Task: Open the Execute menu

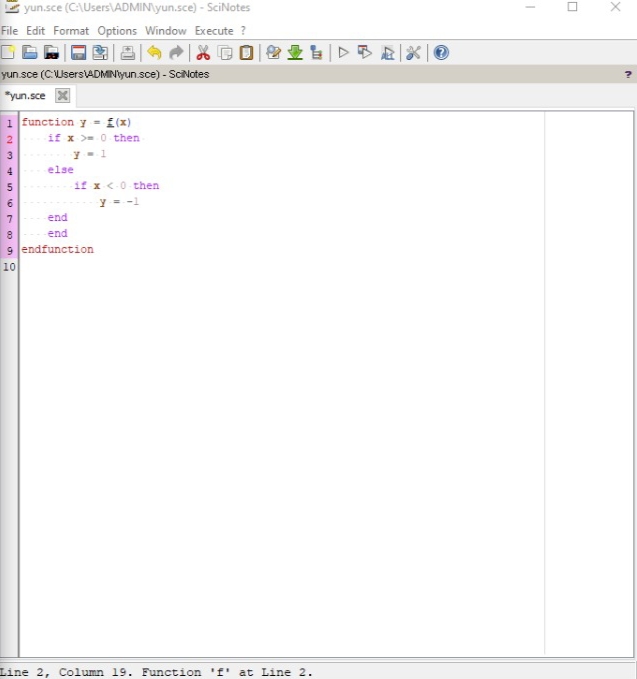Action: (x=214, y=31)
